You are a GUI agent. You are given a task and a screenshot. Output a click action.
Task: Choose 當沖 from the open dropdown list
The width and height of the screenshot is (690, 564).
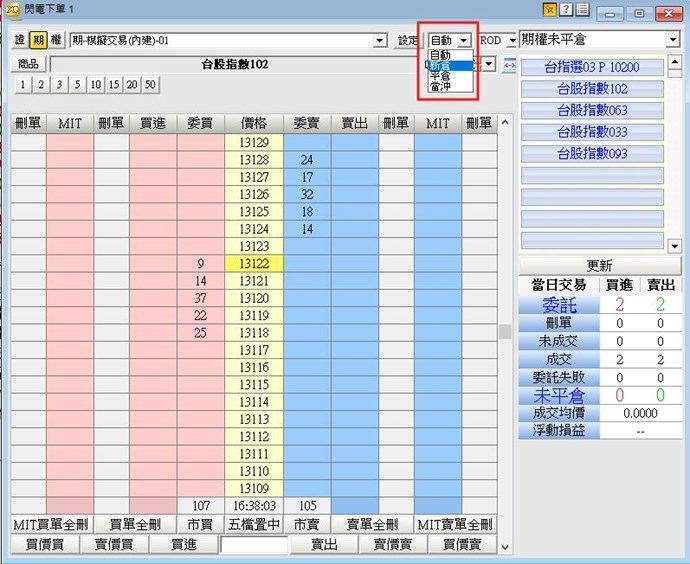pyautogui.click(x=441, y=87)
